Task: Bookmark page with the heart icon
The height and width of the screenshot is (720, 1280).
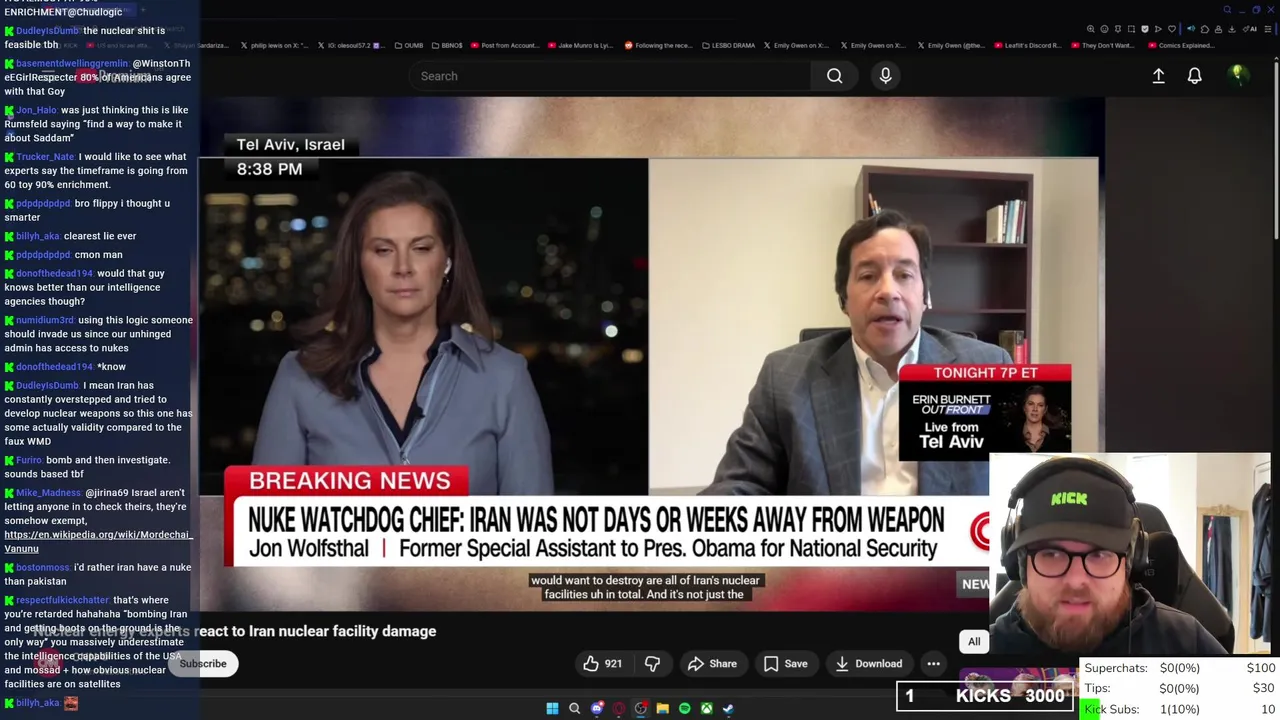Action: [1172, 29]
